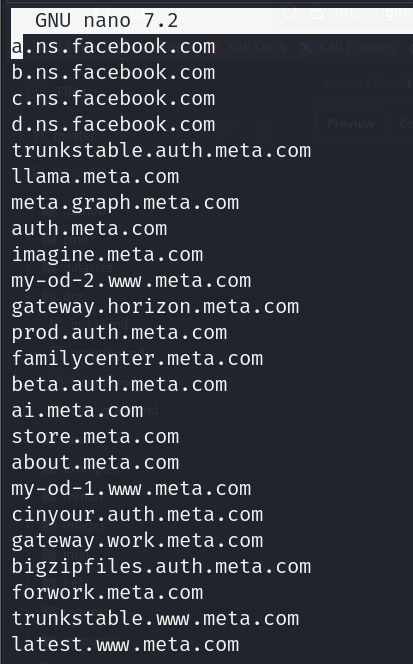413x664 pixels.
Task: Place cursor on about.meta.com line
Action: click(x=95, y=463)
